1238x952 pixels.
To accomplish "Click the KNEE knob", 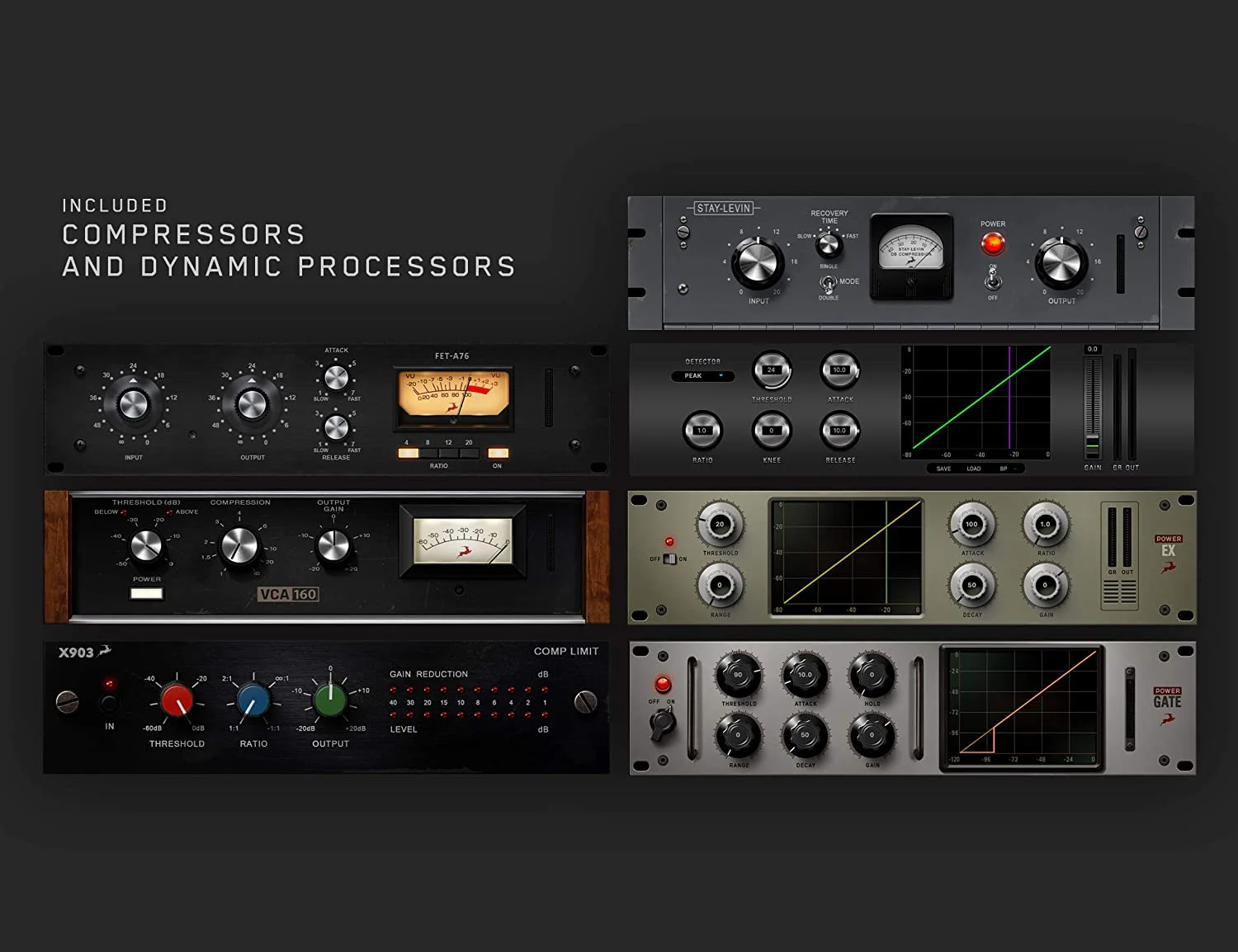I will click(x=772, y=431).
